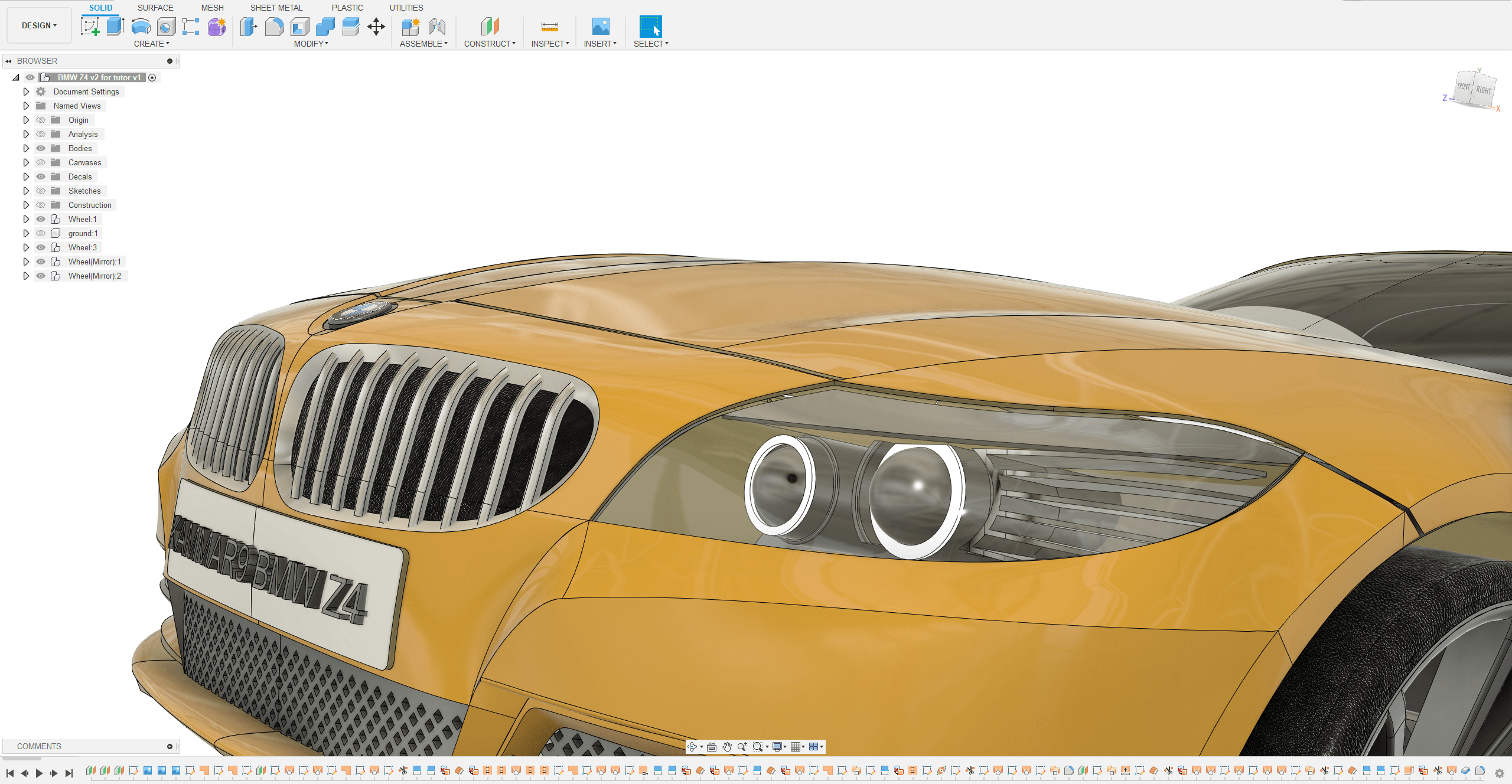Select the Shell tool
This screenshot has width=1512, height=784.
pyautogui.click(x=300, y=27)
